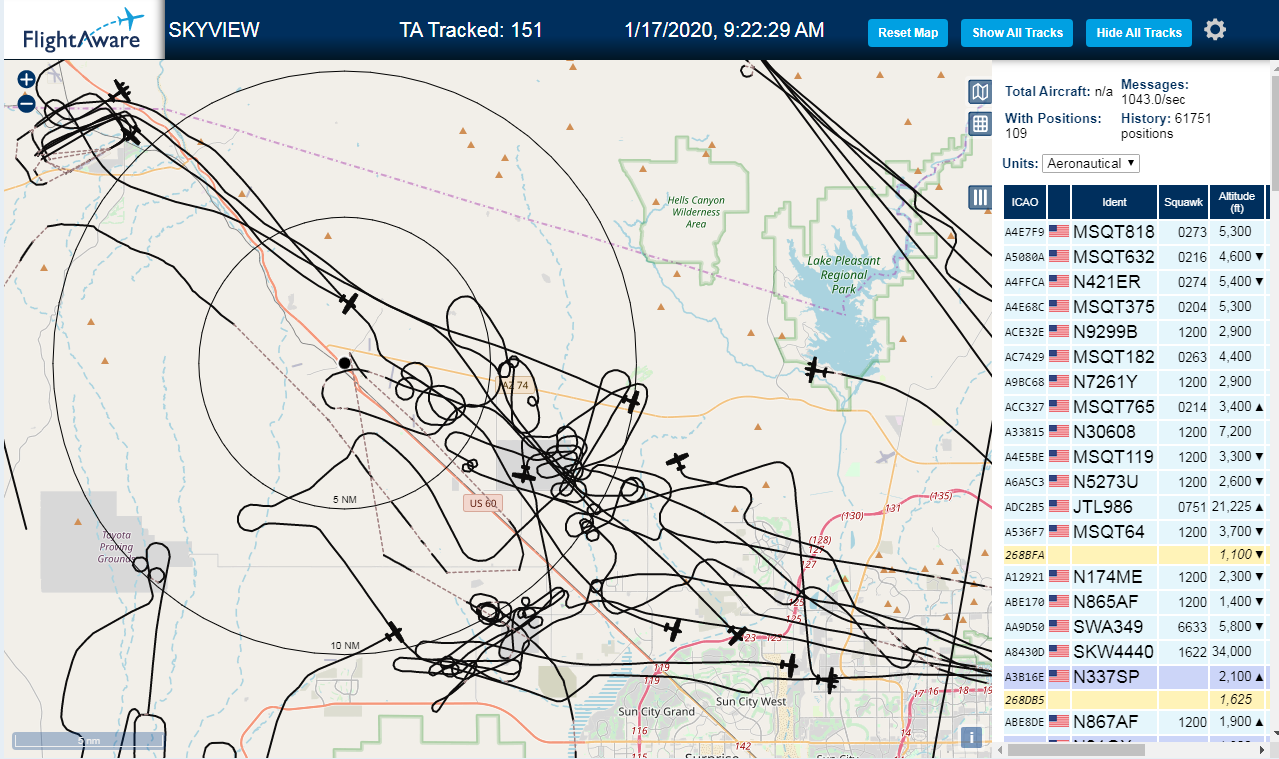Select the aircraft icon inside the innermost range ring

[348, 302]
